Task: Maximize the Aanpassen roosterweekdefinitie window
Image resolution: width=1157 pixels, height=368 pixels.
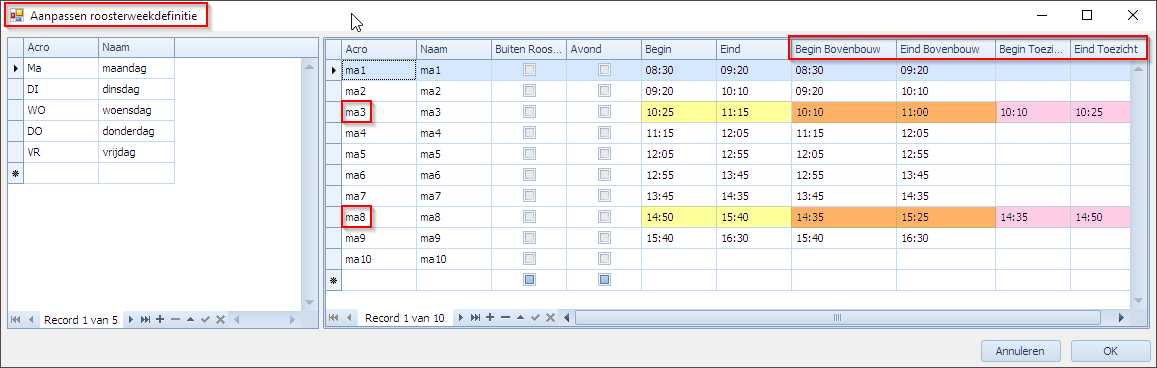Action: coord(1087,15)
